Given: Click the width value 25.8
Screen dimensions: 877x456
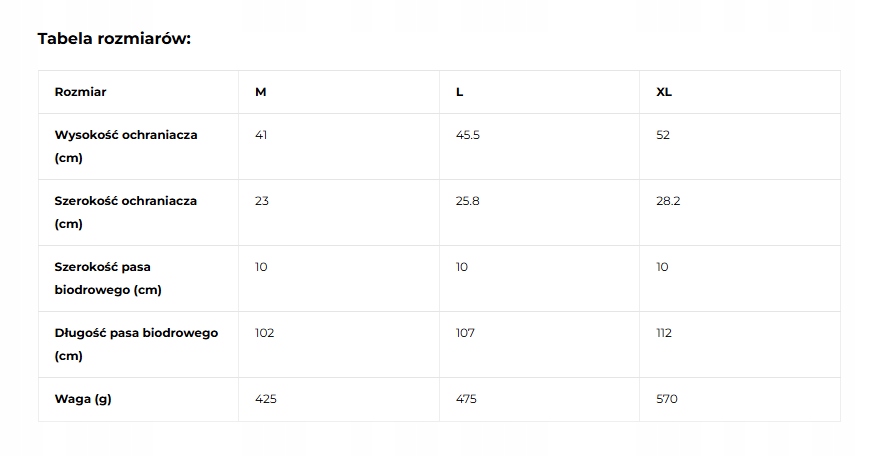Looking at the screenshot, I should point(468,201).
